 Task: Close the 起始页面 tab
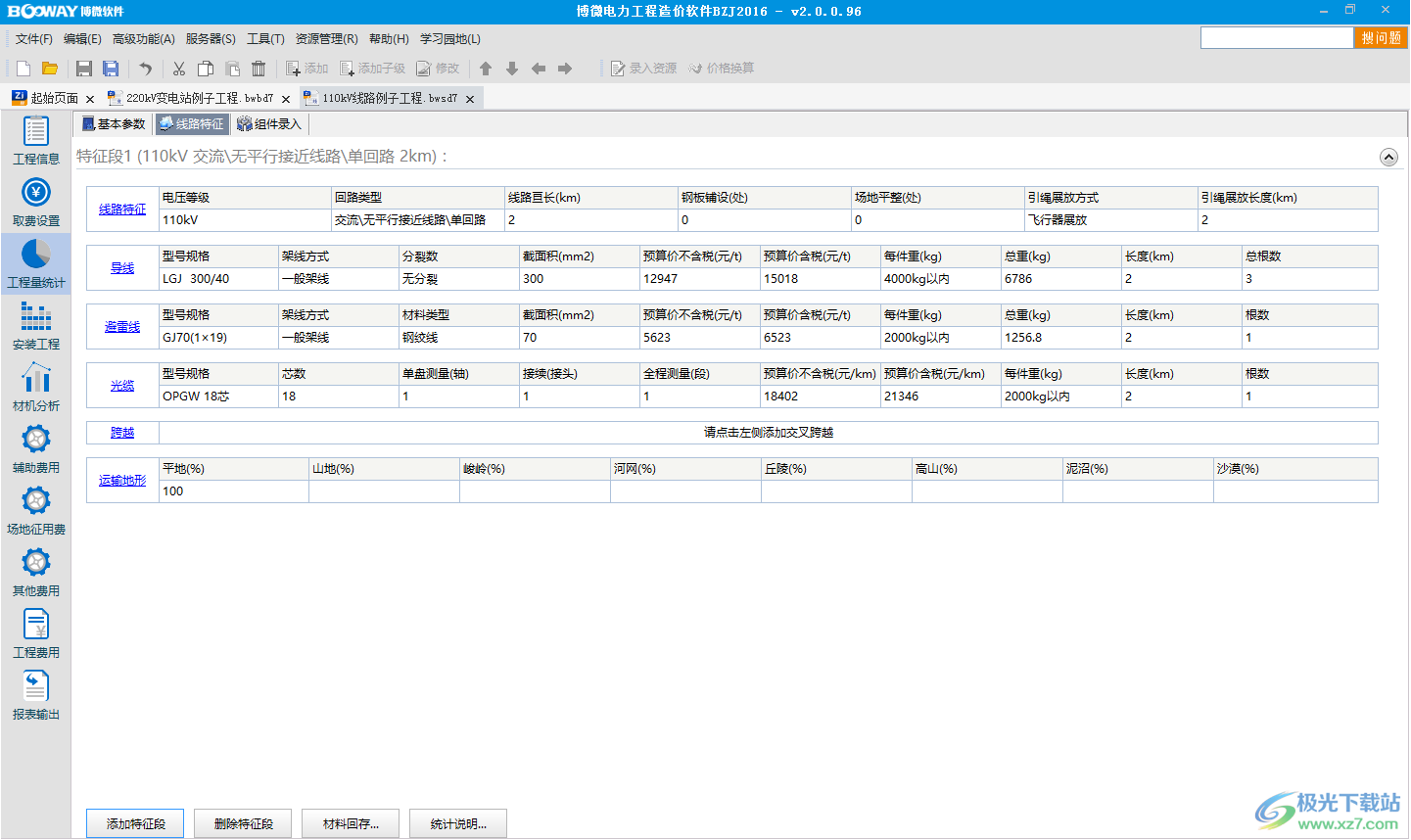tap(90, 99)
